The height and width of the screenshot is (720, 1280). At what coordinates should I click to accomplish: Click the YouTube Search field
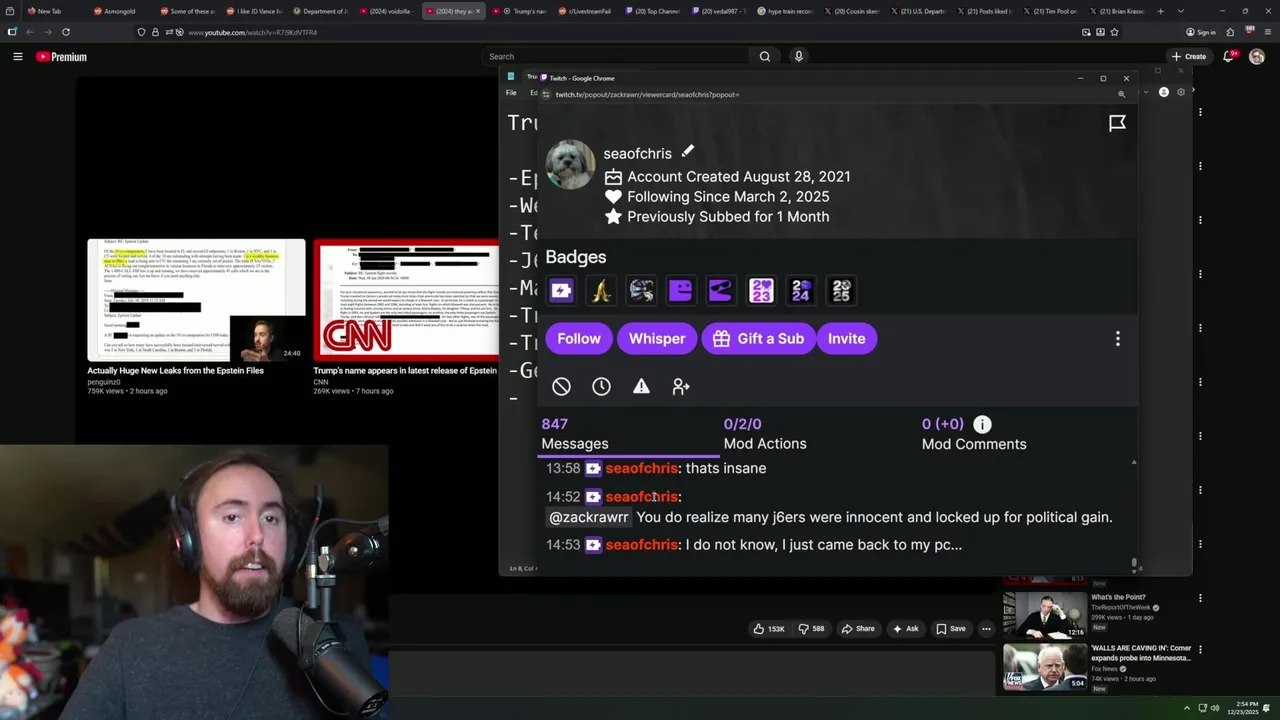pos(614,57)
